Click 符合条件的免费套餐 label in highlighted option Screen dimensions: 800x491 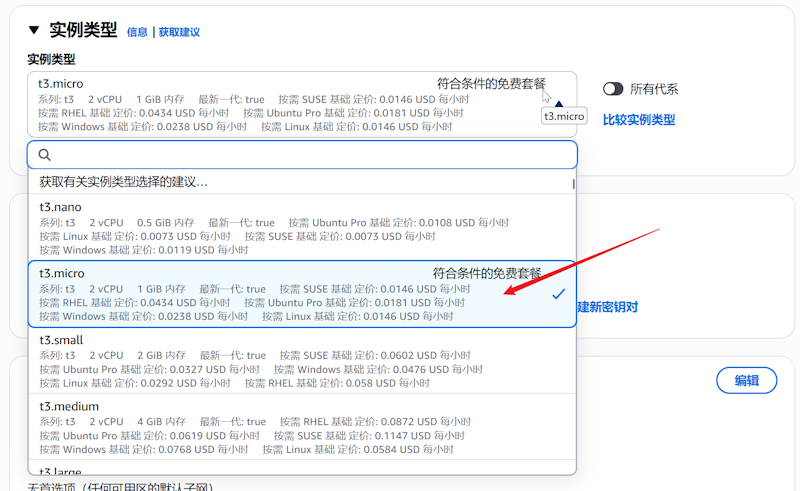tap(487, 273)
